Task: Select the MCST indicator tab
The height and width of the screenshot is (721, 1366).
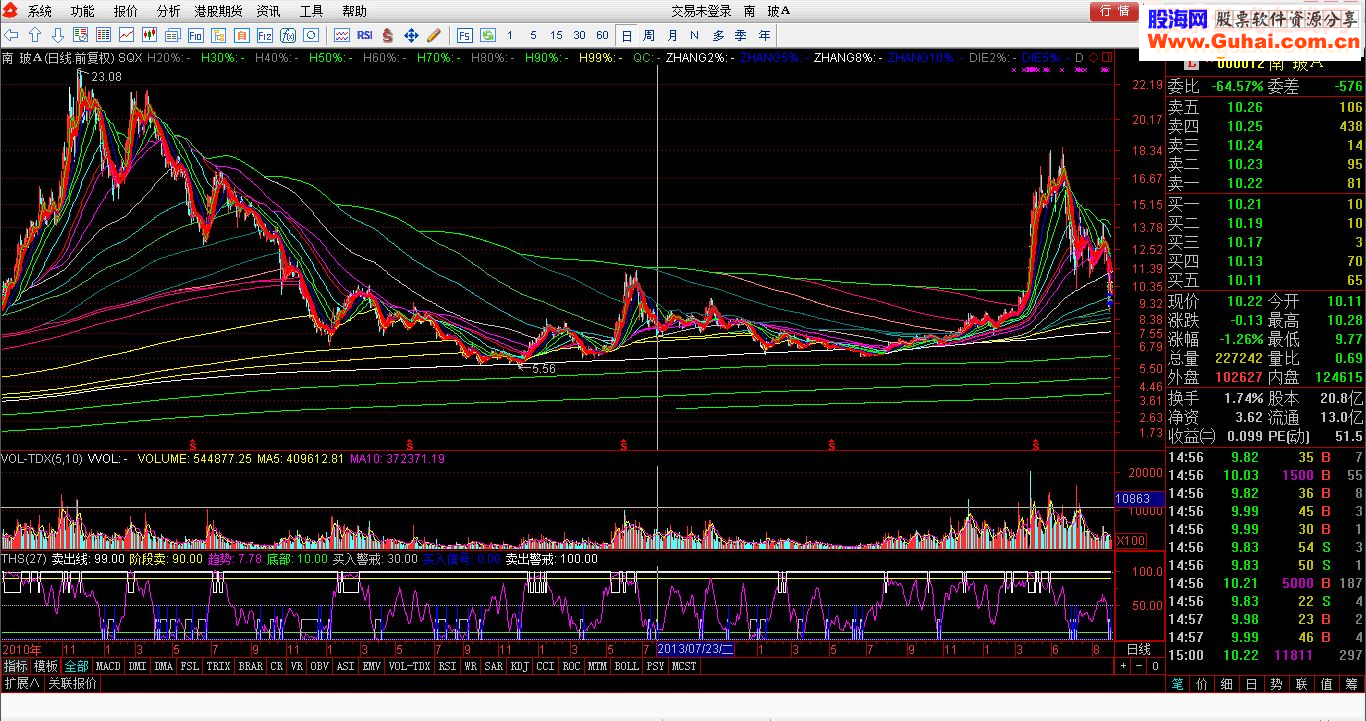Action: [684, 666]
